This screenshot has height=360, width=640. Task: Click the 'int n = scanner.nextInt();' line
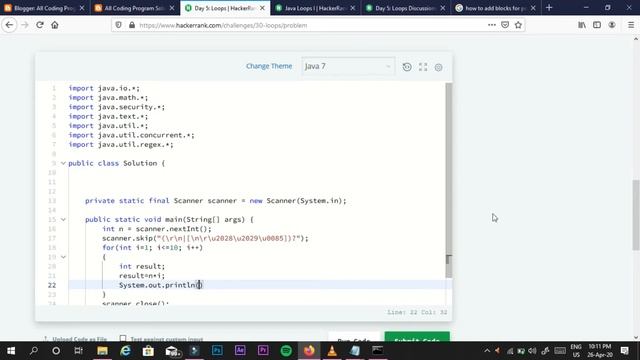157,229
